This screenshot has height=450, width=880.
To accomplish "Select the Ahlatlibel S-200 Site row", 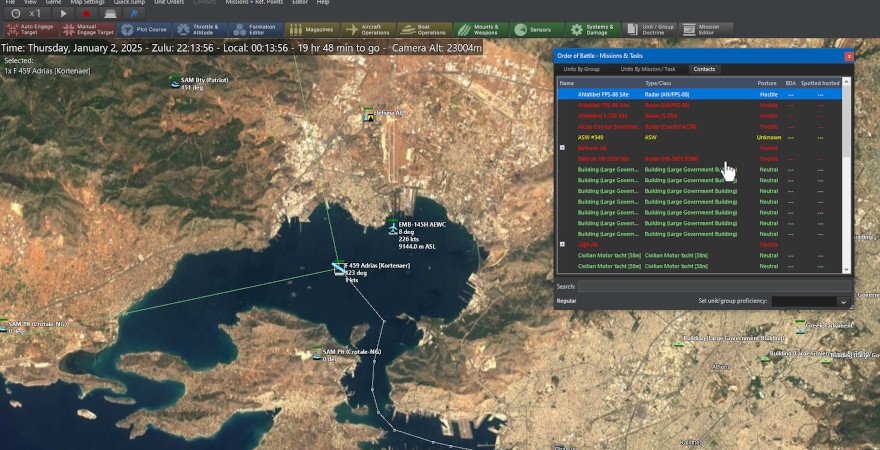I will (700, 116).
